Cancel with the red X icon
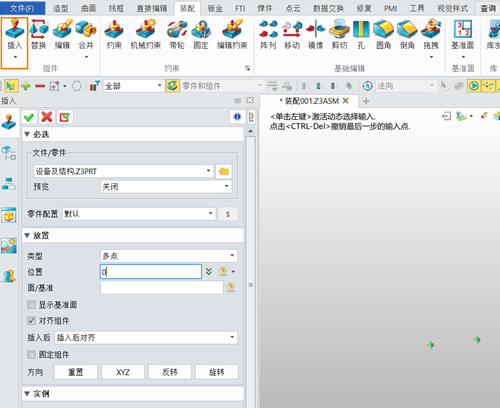The width and height of the screenshot is (500, 408). [x=47, y=117]
